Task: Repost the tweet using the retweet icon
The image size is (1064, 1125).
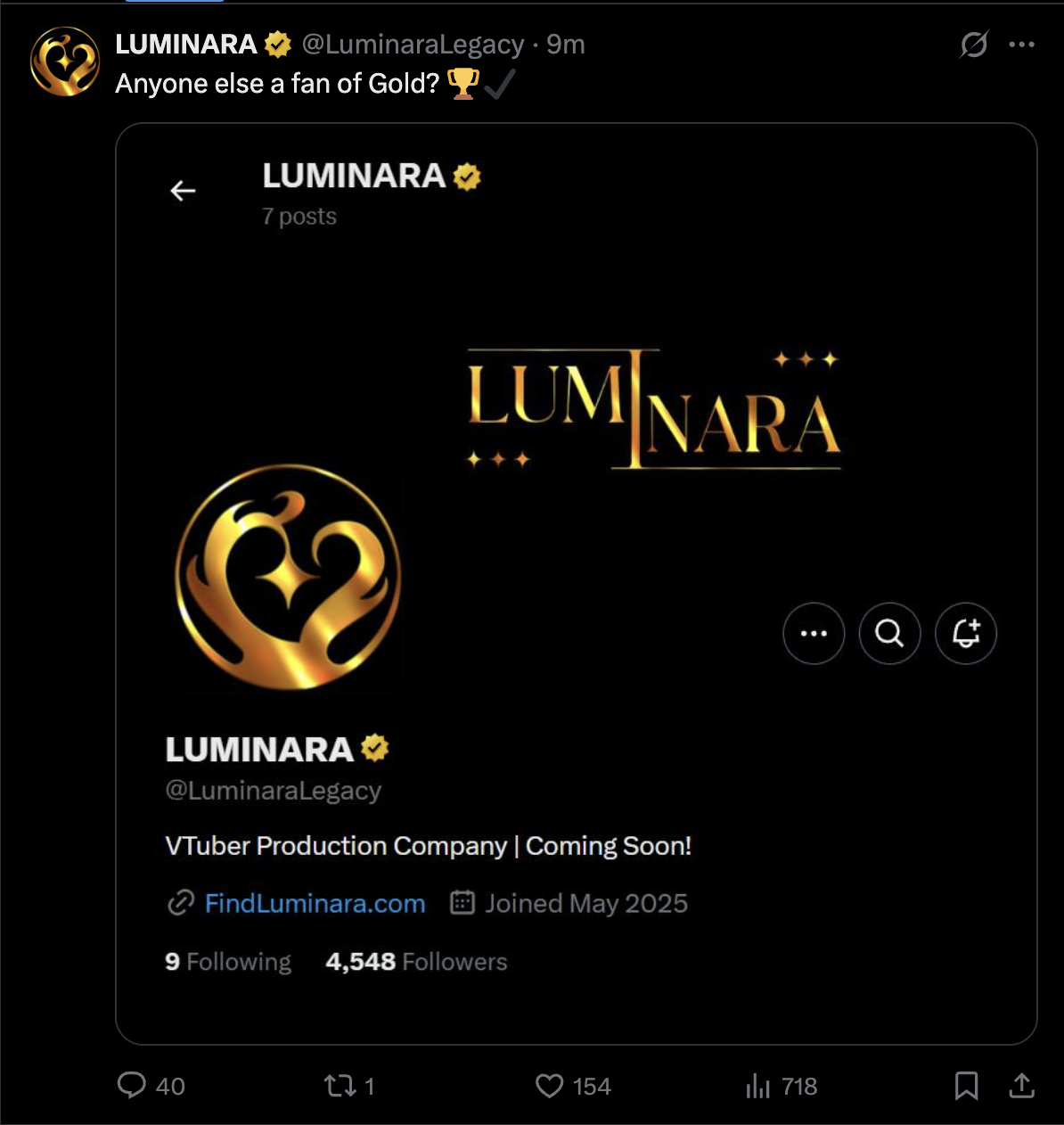Action: [339, 1086]
